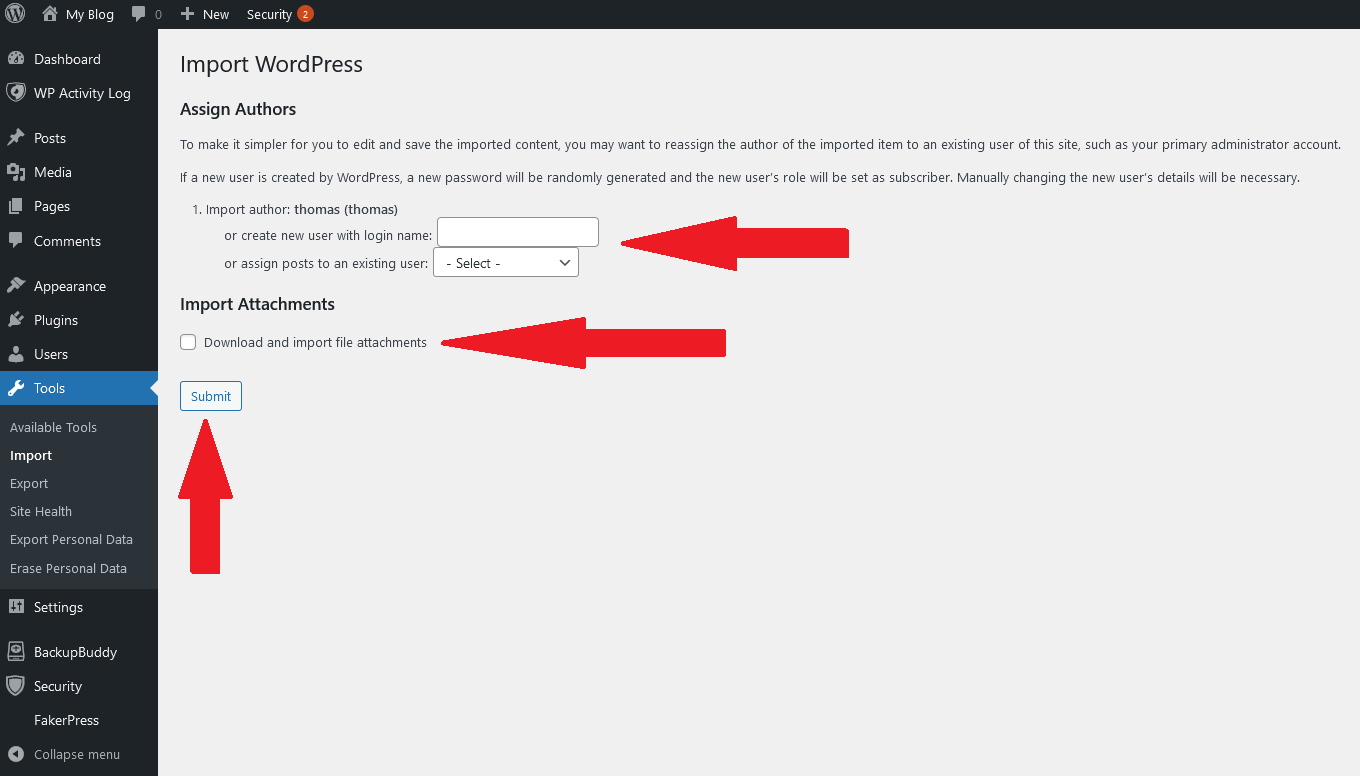This screenshot has height=776, width=1360.
Task: Click the Tools wrench icon
Action: tap(15, 388)
